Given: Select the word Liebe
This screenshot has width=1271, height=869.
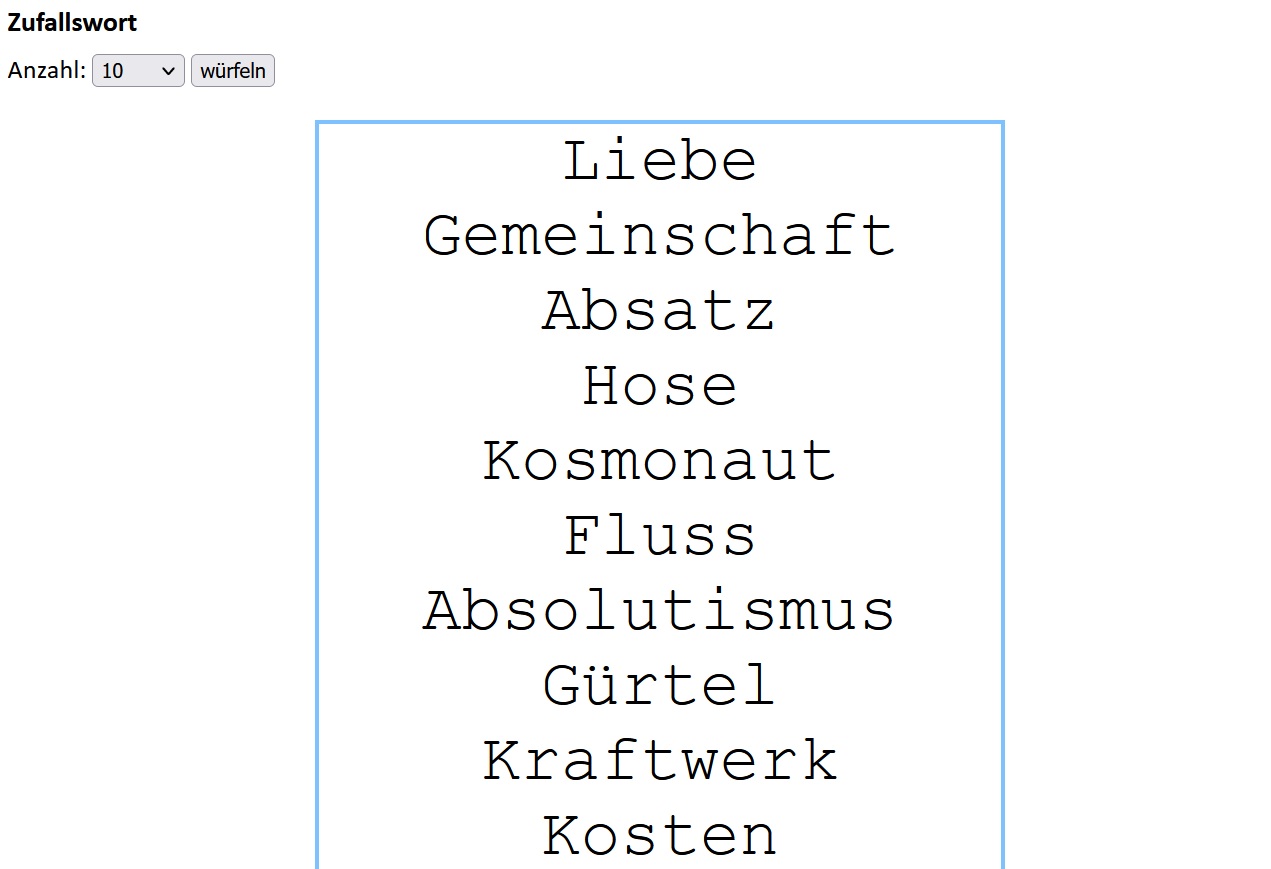Looking at the screenshot, I should tap(659, 162).
